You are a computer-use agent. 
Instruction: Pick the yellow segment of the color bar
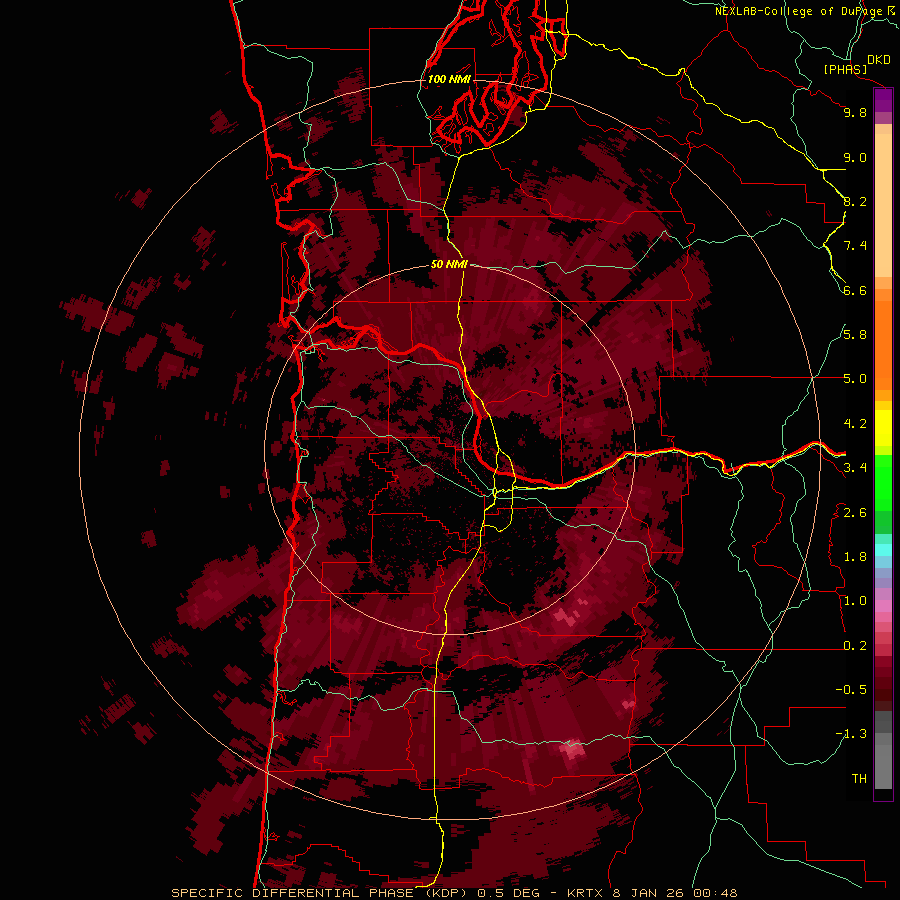point(883,428)
